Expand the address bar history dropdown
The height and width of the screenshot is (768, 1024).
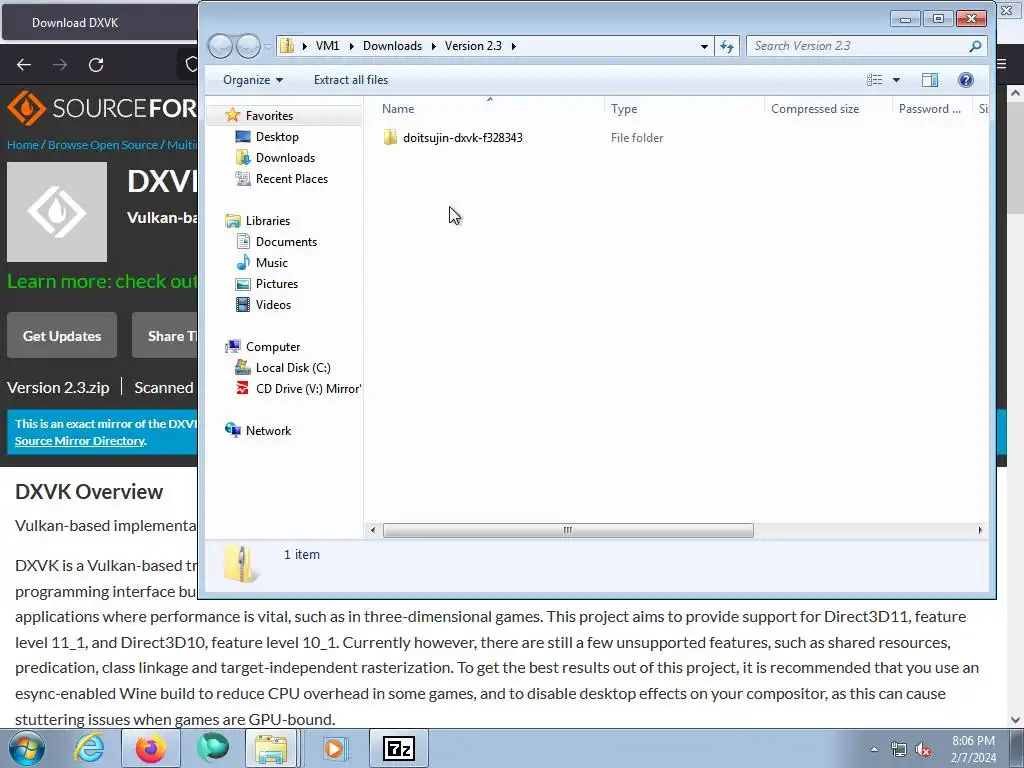click(x=704, y=46)
